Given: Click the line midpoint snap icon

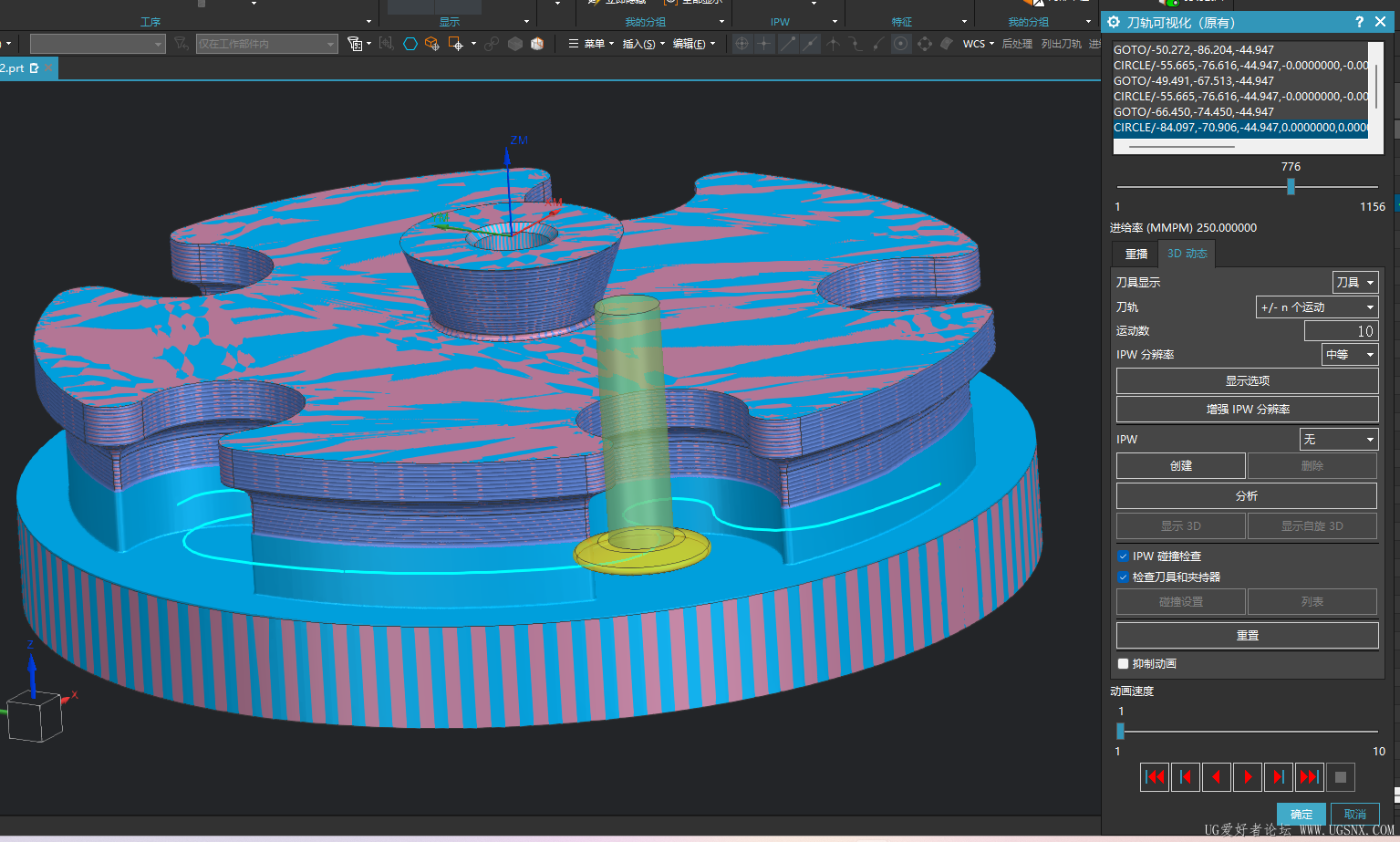Looking at the screenshot, I should point(810,44).
